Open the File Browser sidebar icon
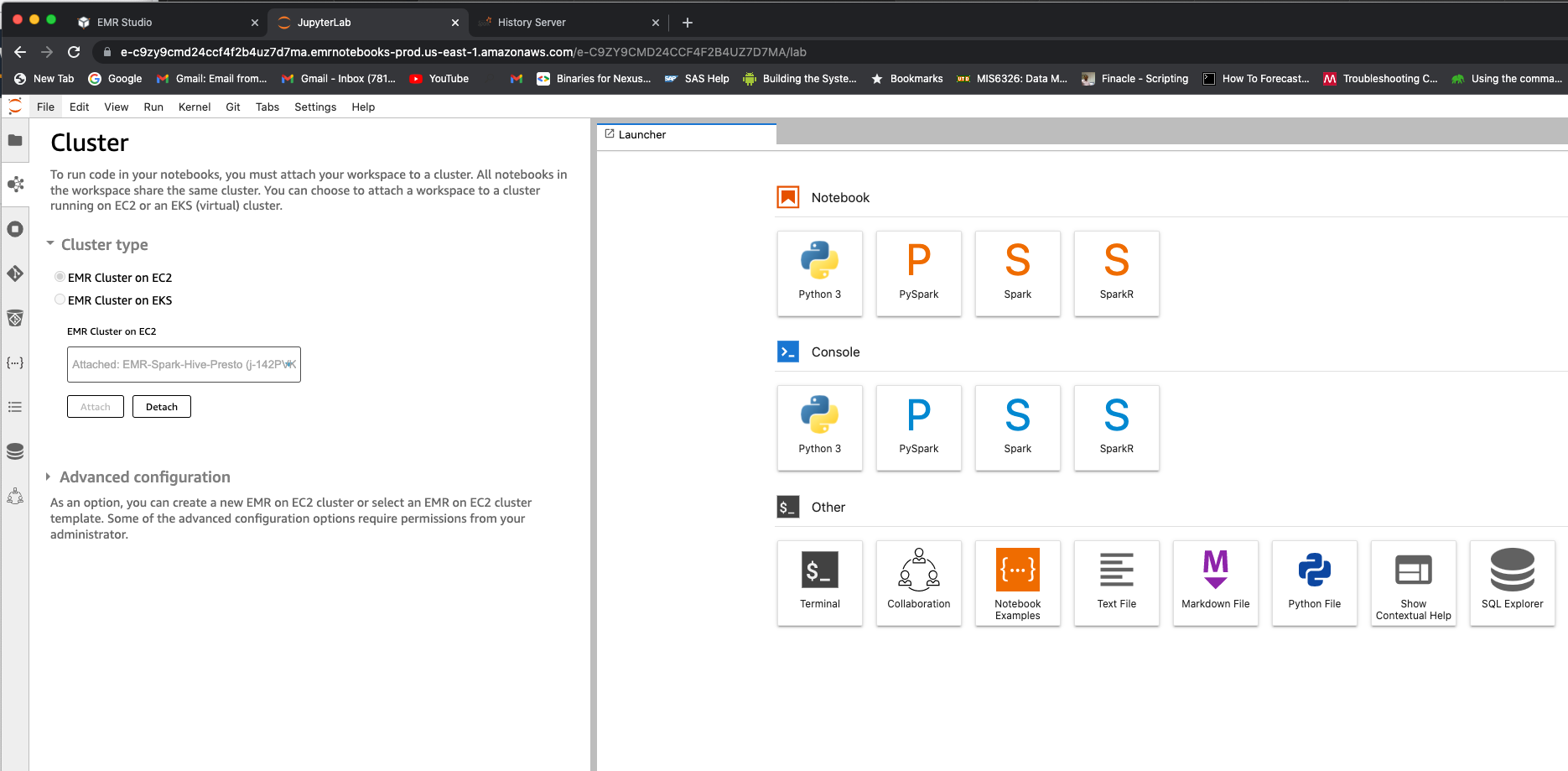Viewport: 1568px width, 771px height. click(x=15, y=140)
